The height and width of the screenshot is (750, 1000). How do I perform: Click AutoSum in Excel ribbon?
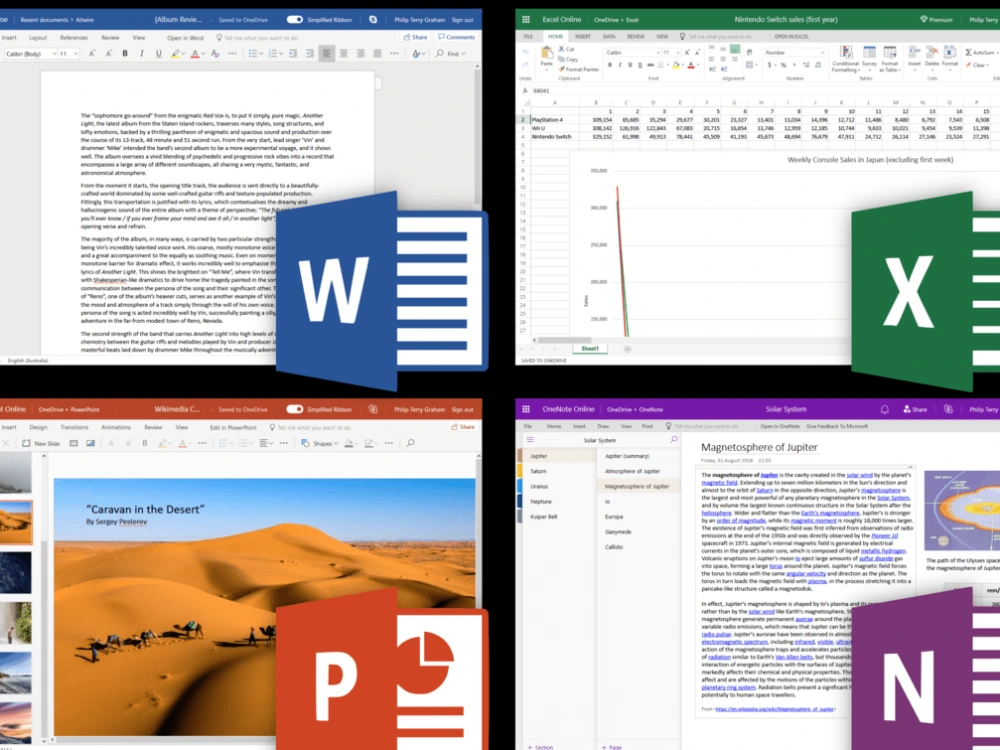pyautogui.click(x=981, y=52)
